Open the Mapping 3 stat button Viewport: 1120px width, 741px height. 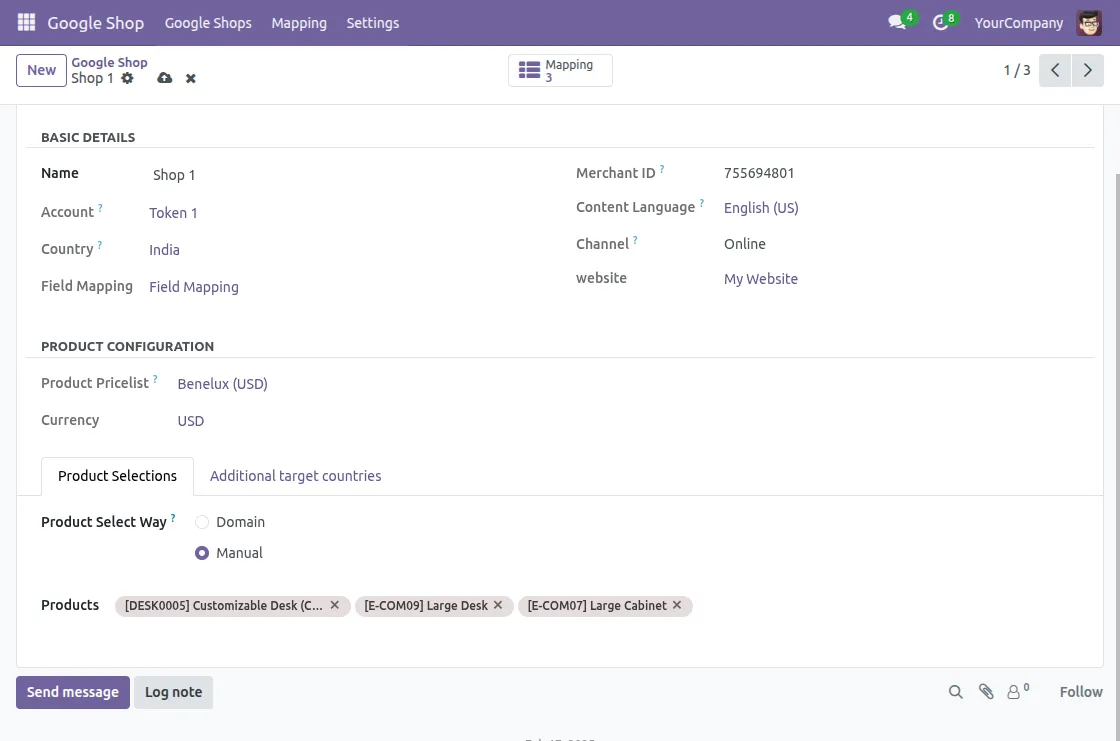click(560, 70)
